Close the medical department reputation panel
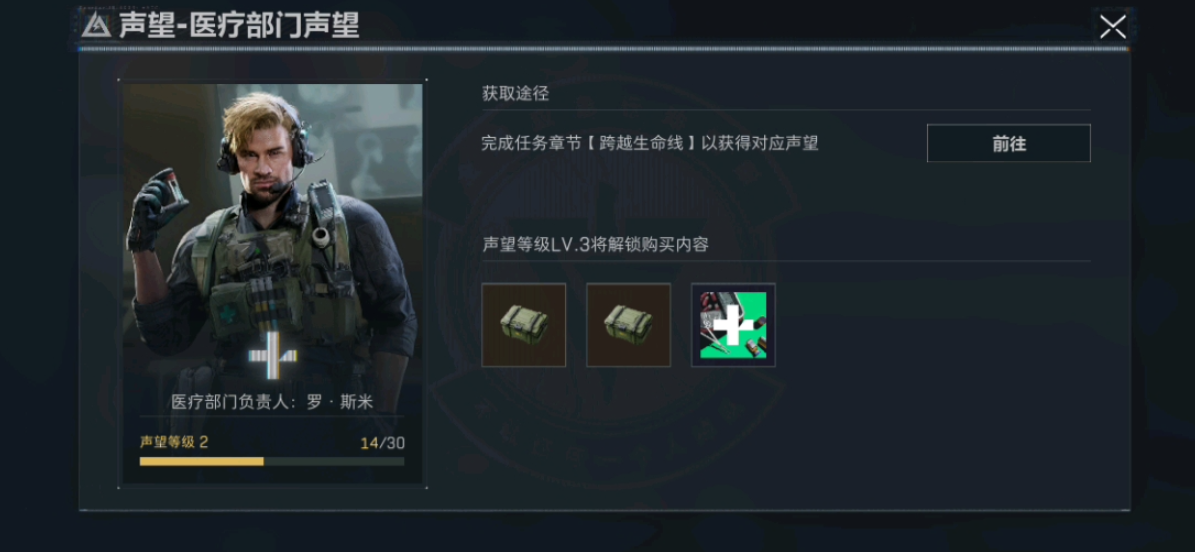The image size is (1195, 552). (1112, 27)
